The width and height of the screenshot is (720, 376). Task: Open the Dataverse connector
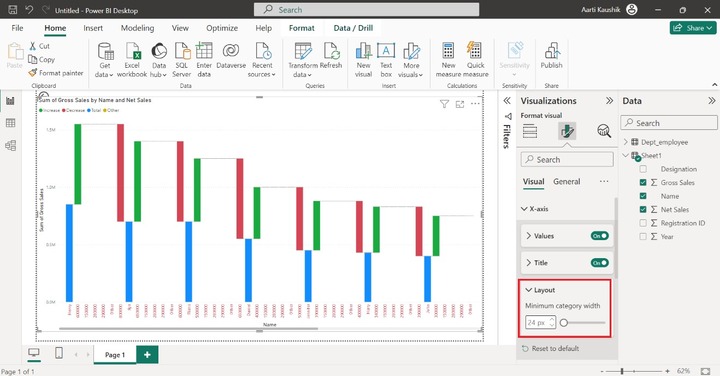tap(231, 56)
